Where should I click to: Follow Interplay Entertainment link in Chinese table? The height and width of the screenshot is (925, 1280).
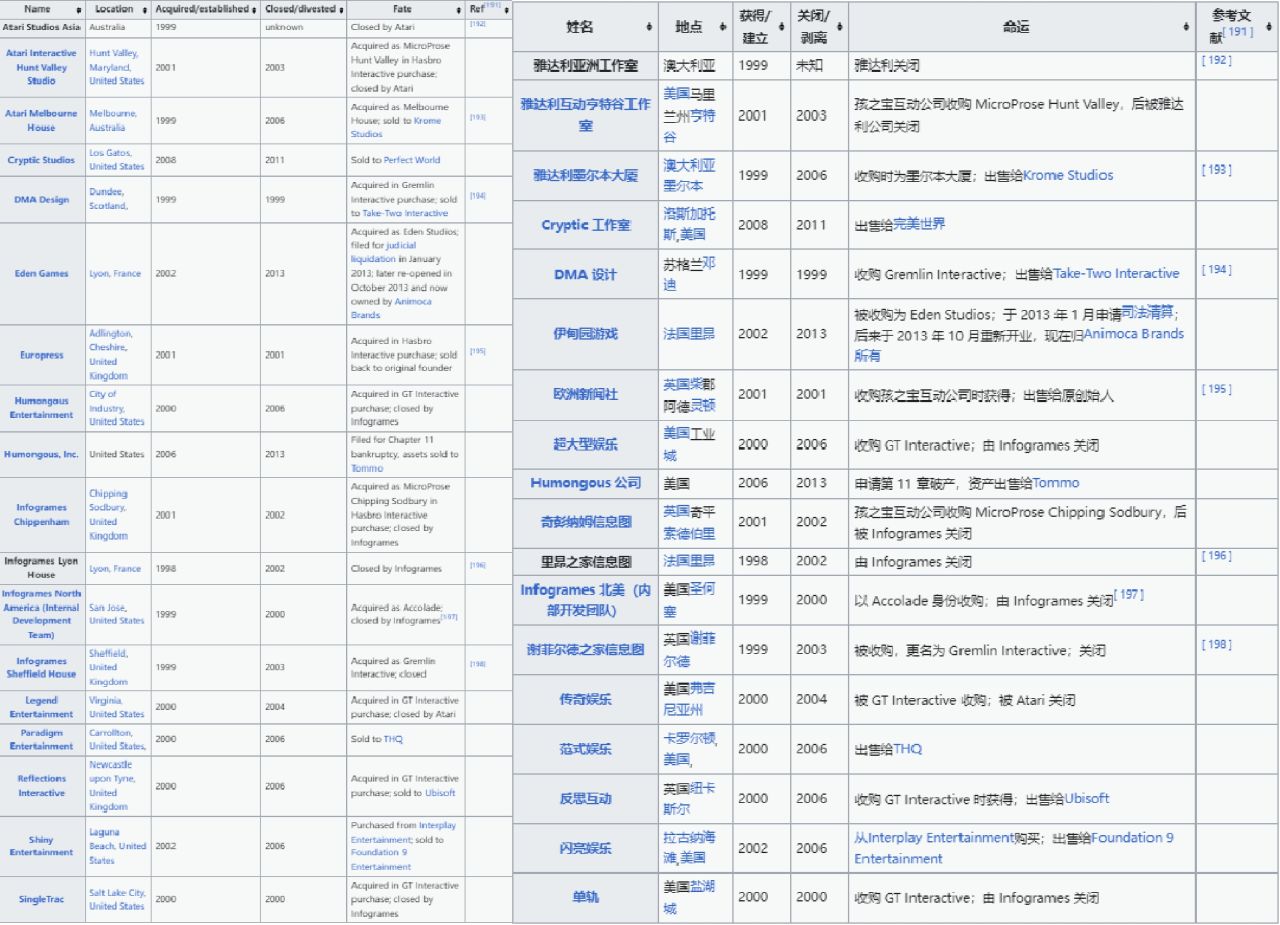click(936, 838)
